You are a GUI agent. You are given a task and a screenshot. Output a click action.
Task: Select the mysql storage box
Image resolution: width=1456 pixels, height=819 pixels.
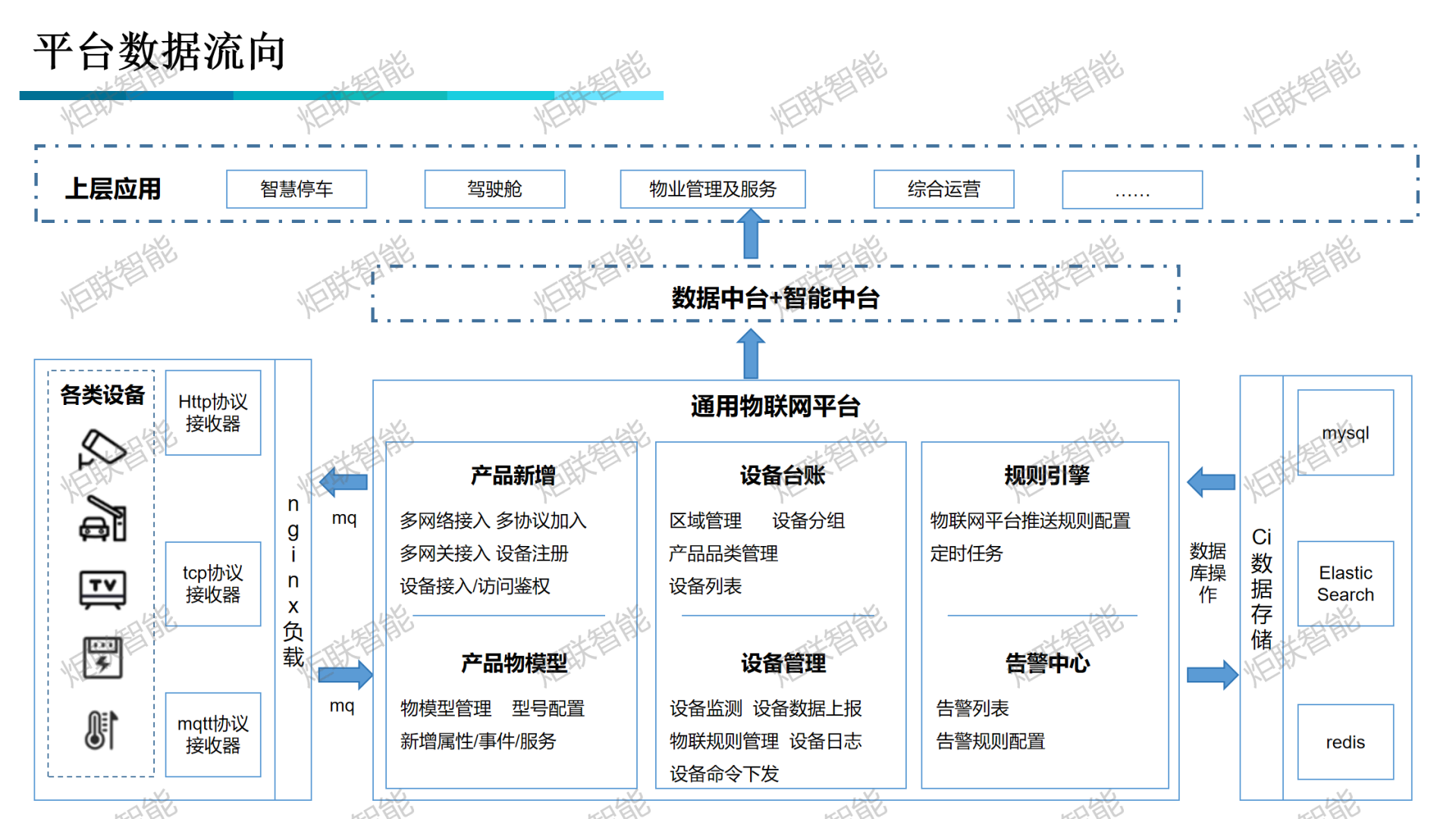[1345, 433]
